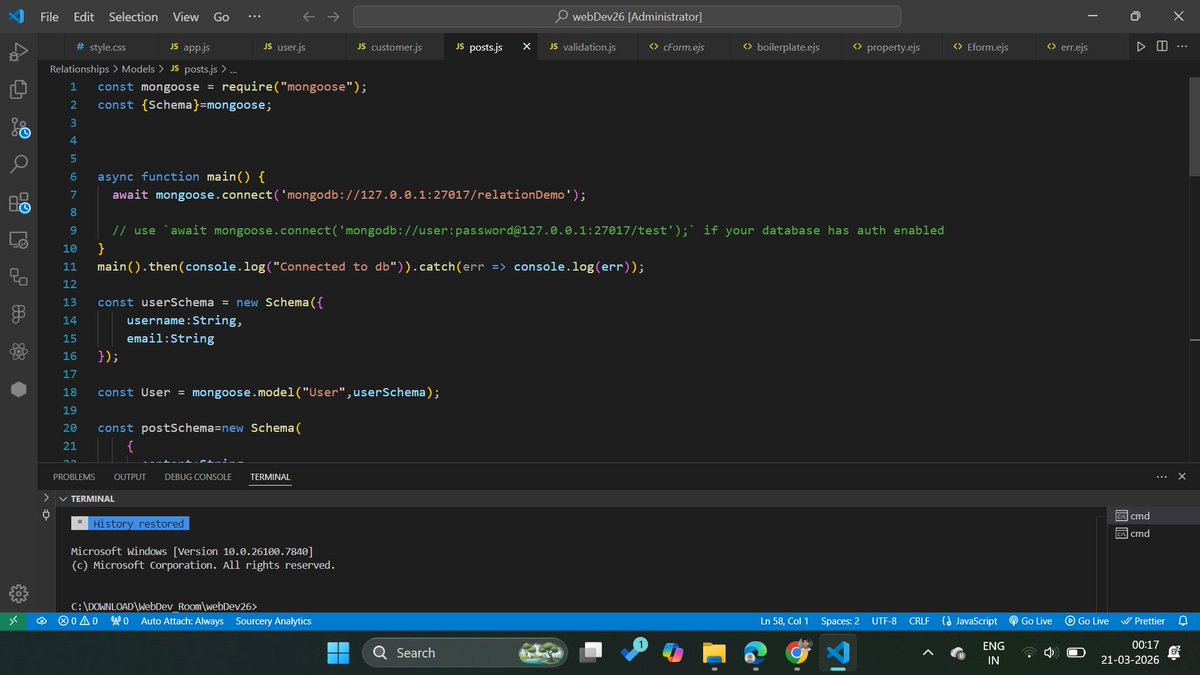Open the Go menu

[x=221, y=17]
